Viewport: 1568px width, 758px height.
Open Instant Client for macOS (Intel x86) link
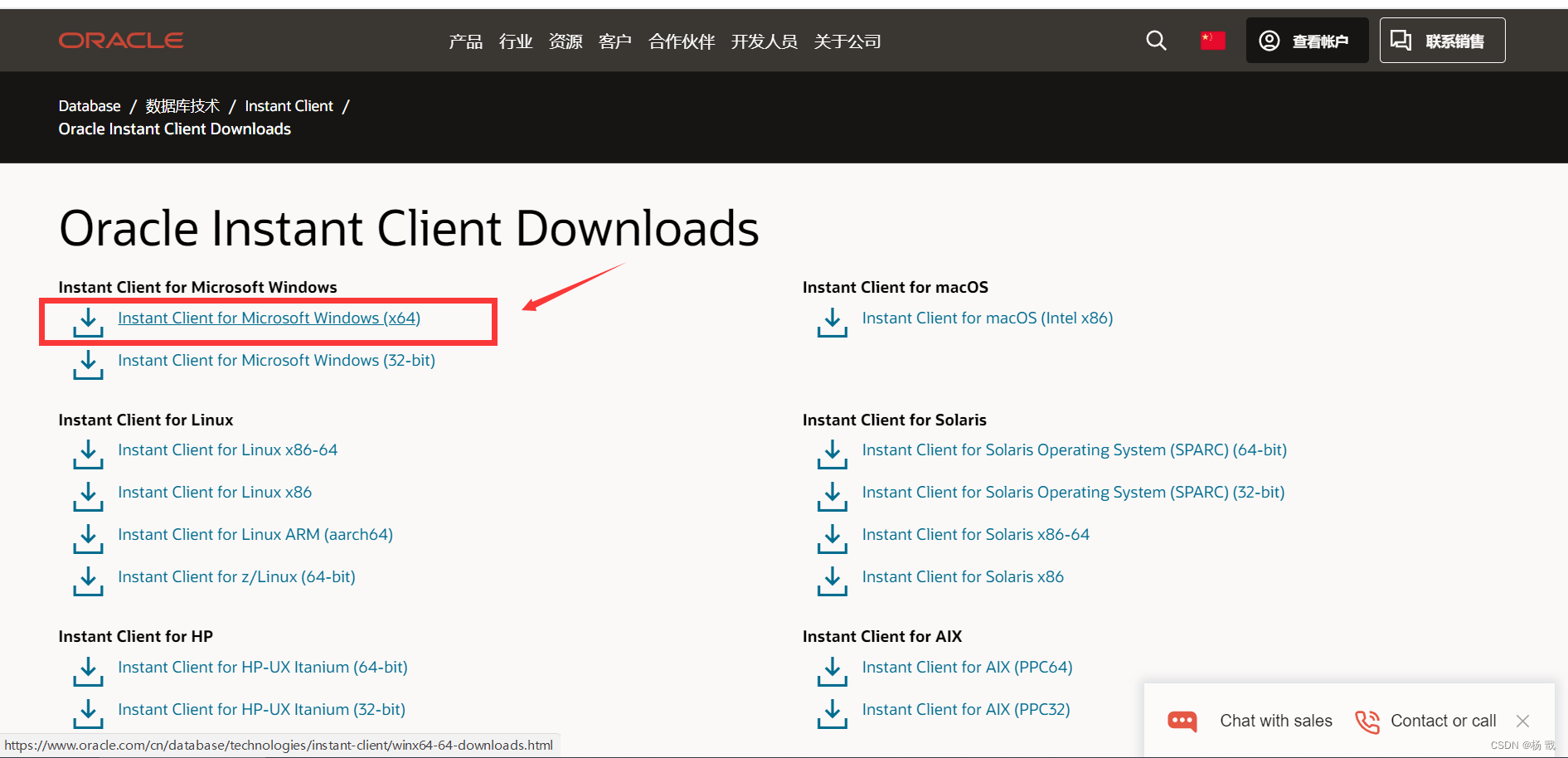[x=988, y=318]
